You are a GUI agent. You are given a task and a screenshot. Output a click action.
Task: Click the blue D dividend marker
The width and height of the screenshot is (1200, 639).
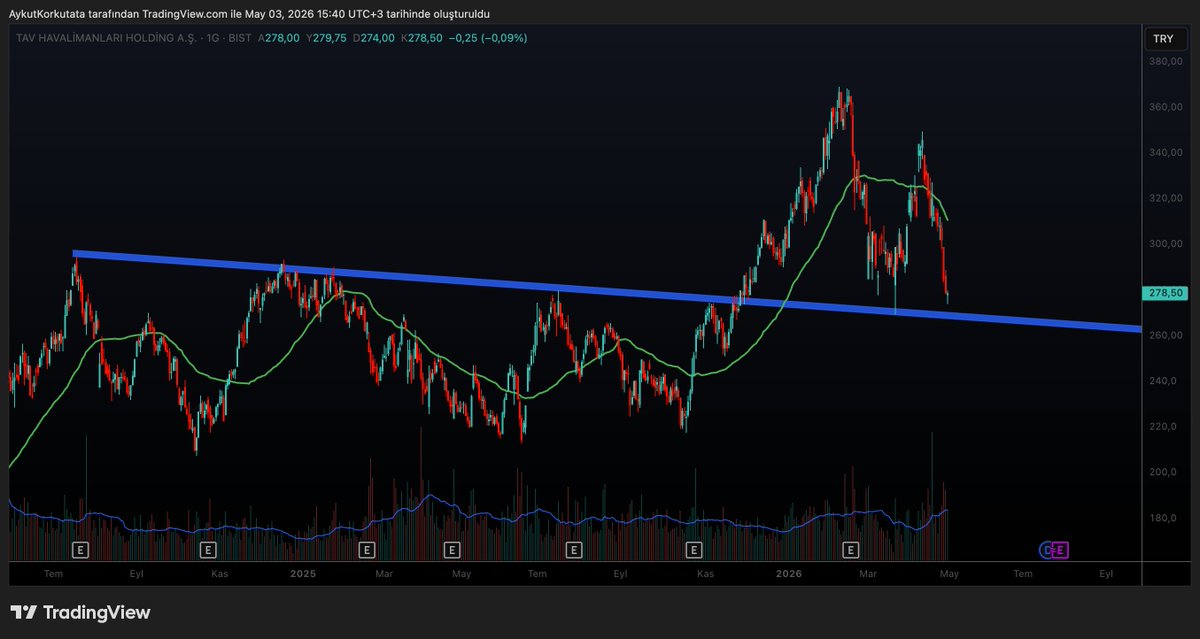point(1048,549)
